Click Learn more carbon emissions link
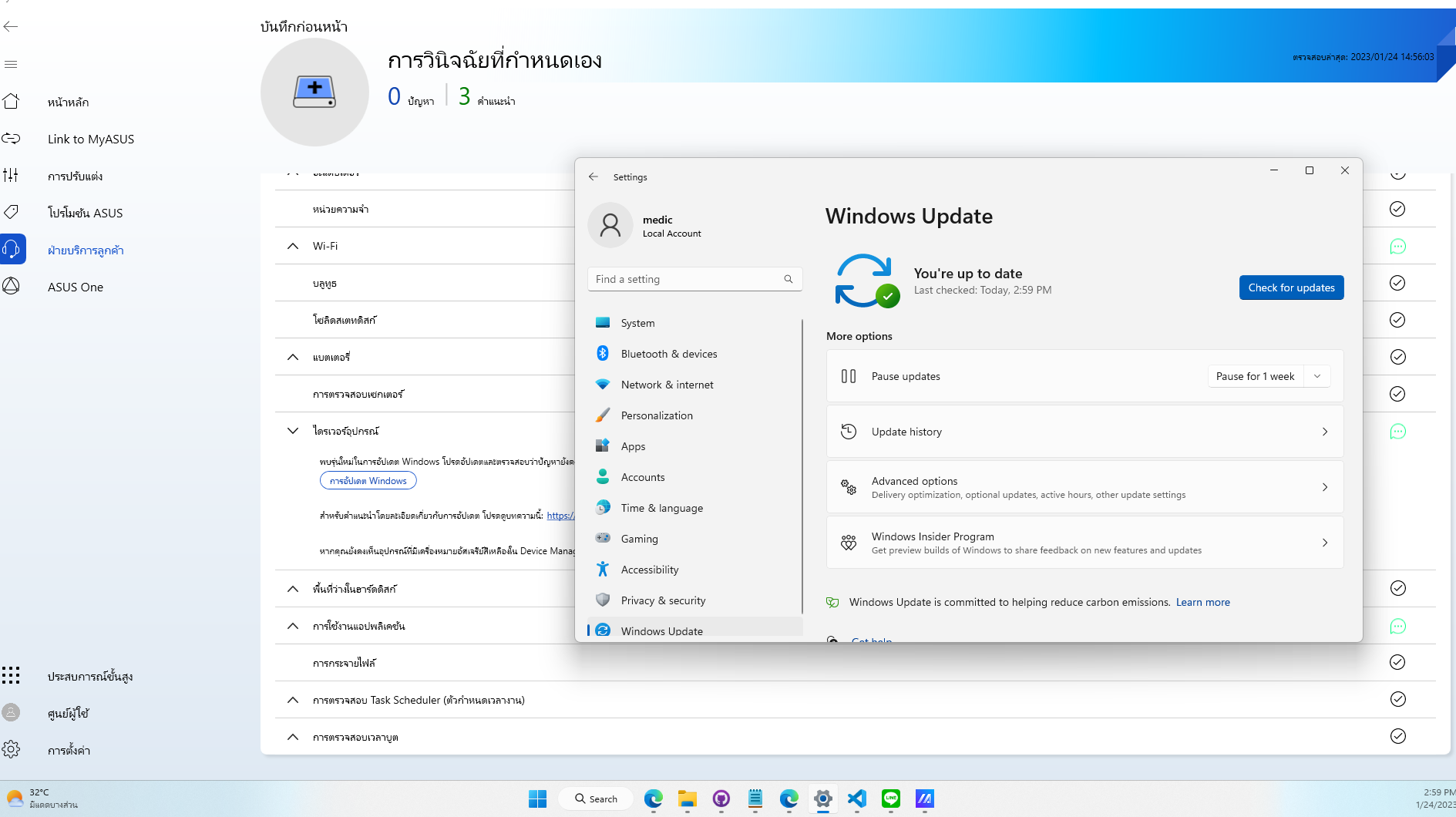 (1202, 602)
